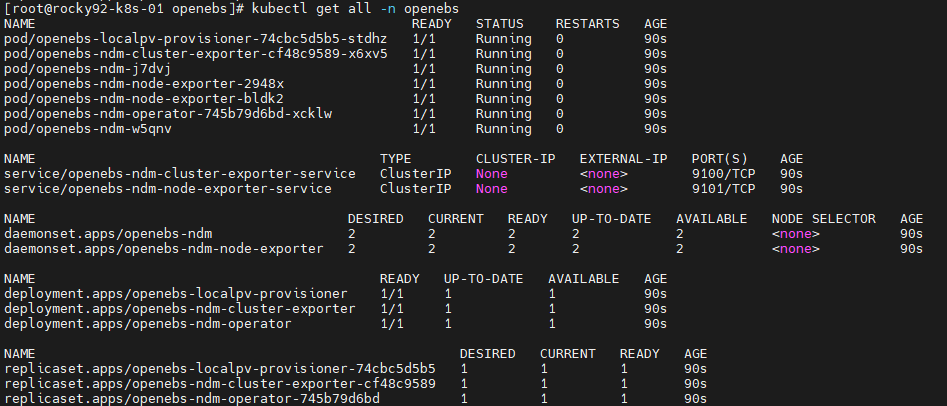Image resolution: width=947 pixels, height=406 pixels.
Task: Click AGE 90s of openebs-ndm-node-exporter daemonset
Action: (911, 249)
